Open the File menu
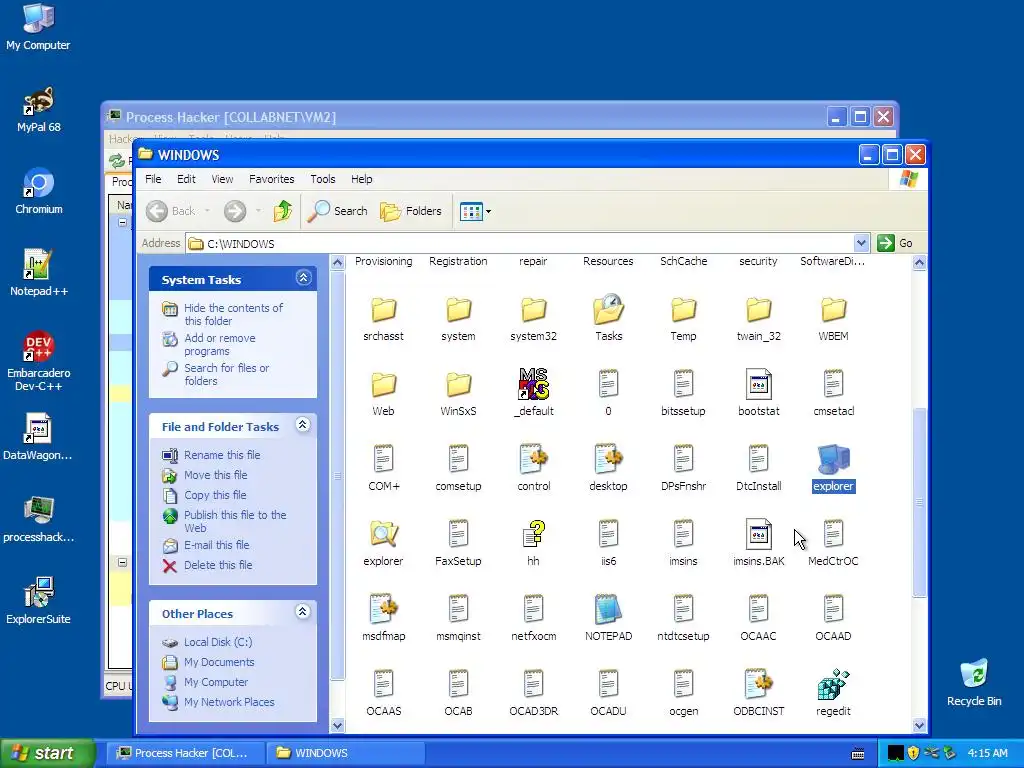The height and width of the screenshot is (768, 1024). point(153,179)
